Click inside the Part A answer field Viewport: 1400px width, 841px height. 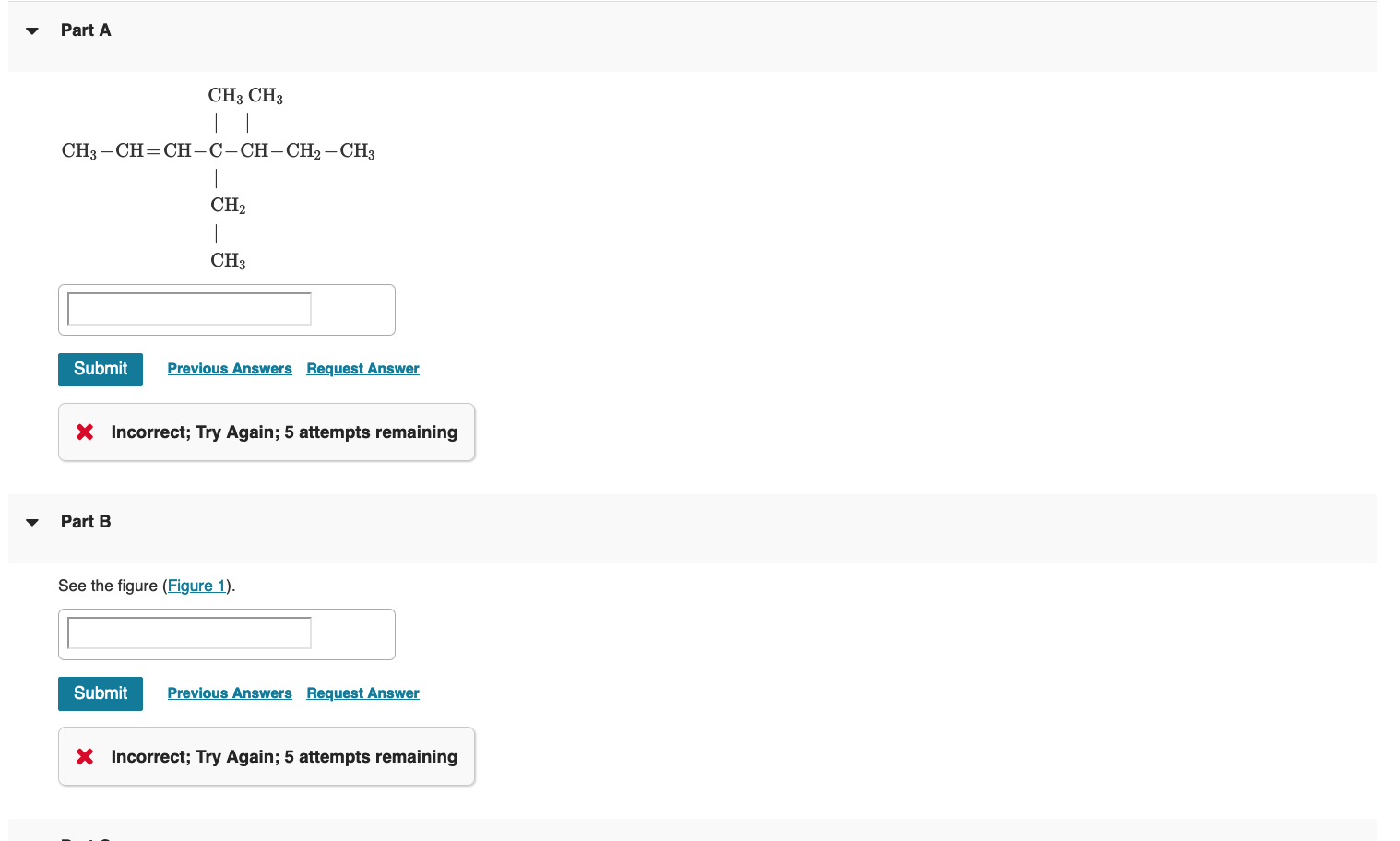(x=188, y=308)
